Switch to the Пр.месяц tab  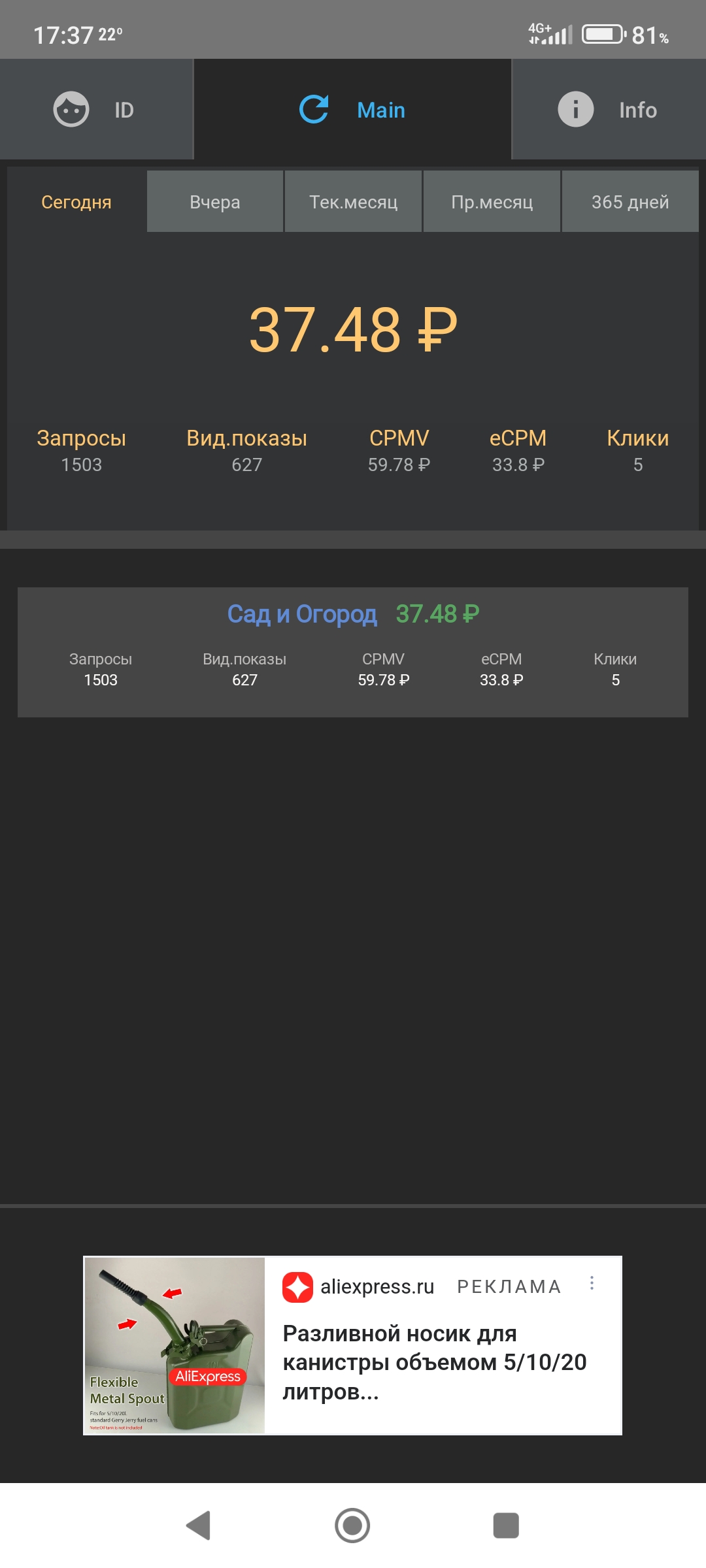[492, 202]
